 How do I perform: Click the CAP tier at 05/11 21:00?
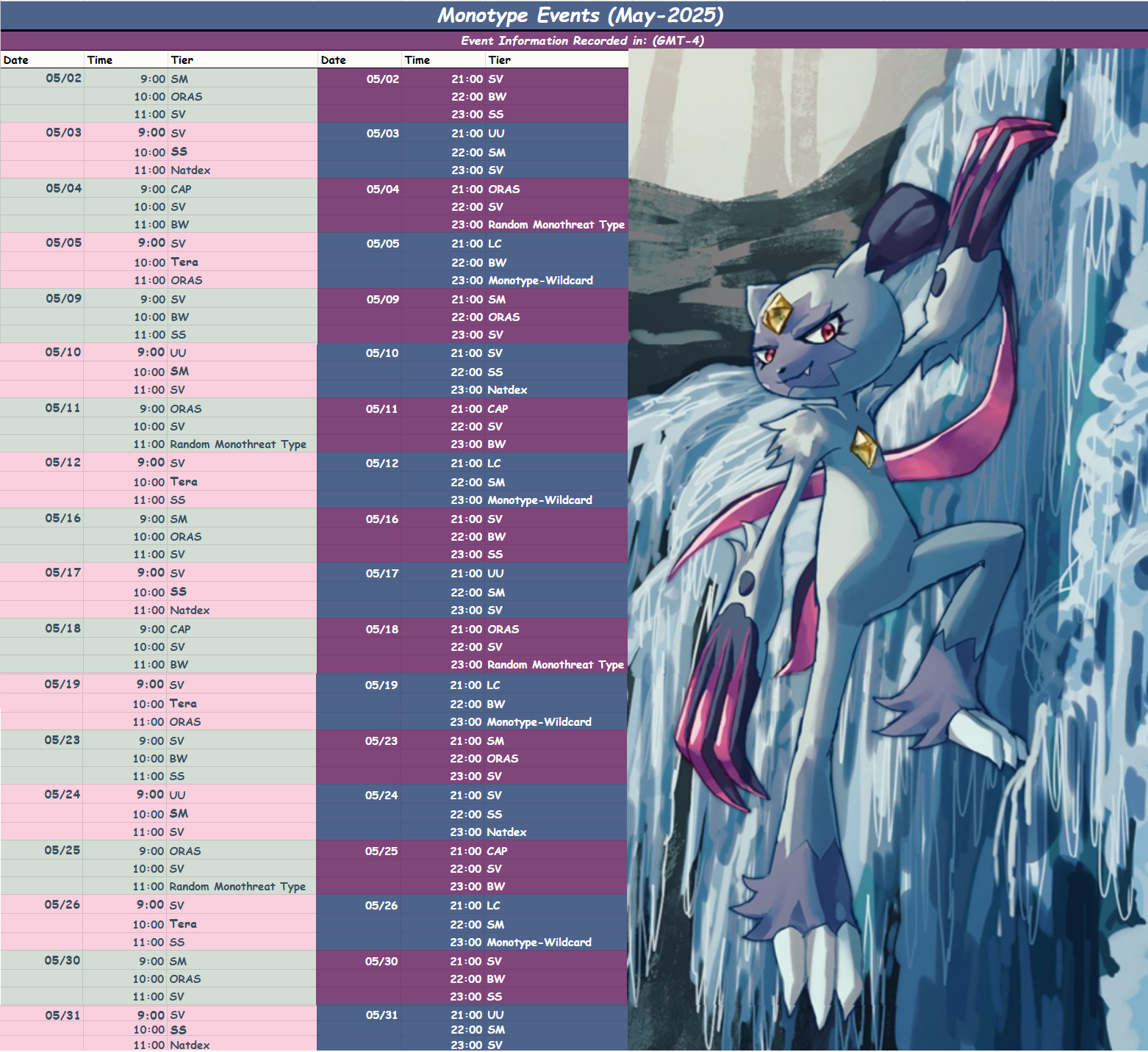click(498, 408)
